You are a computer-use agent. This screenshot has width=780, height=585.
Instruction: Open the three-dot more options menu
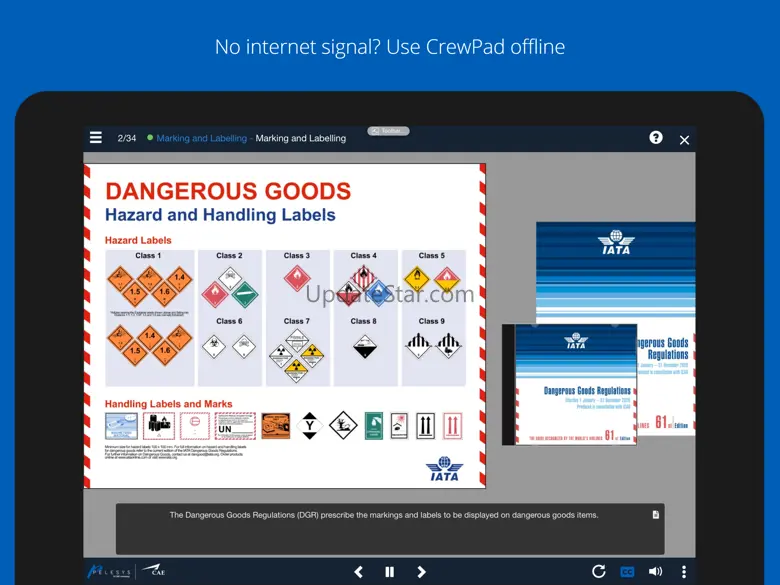[684, 572]
